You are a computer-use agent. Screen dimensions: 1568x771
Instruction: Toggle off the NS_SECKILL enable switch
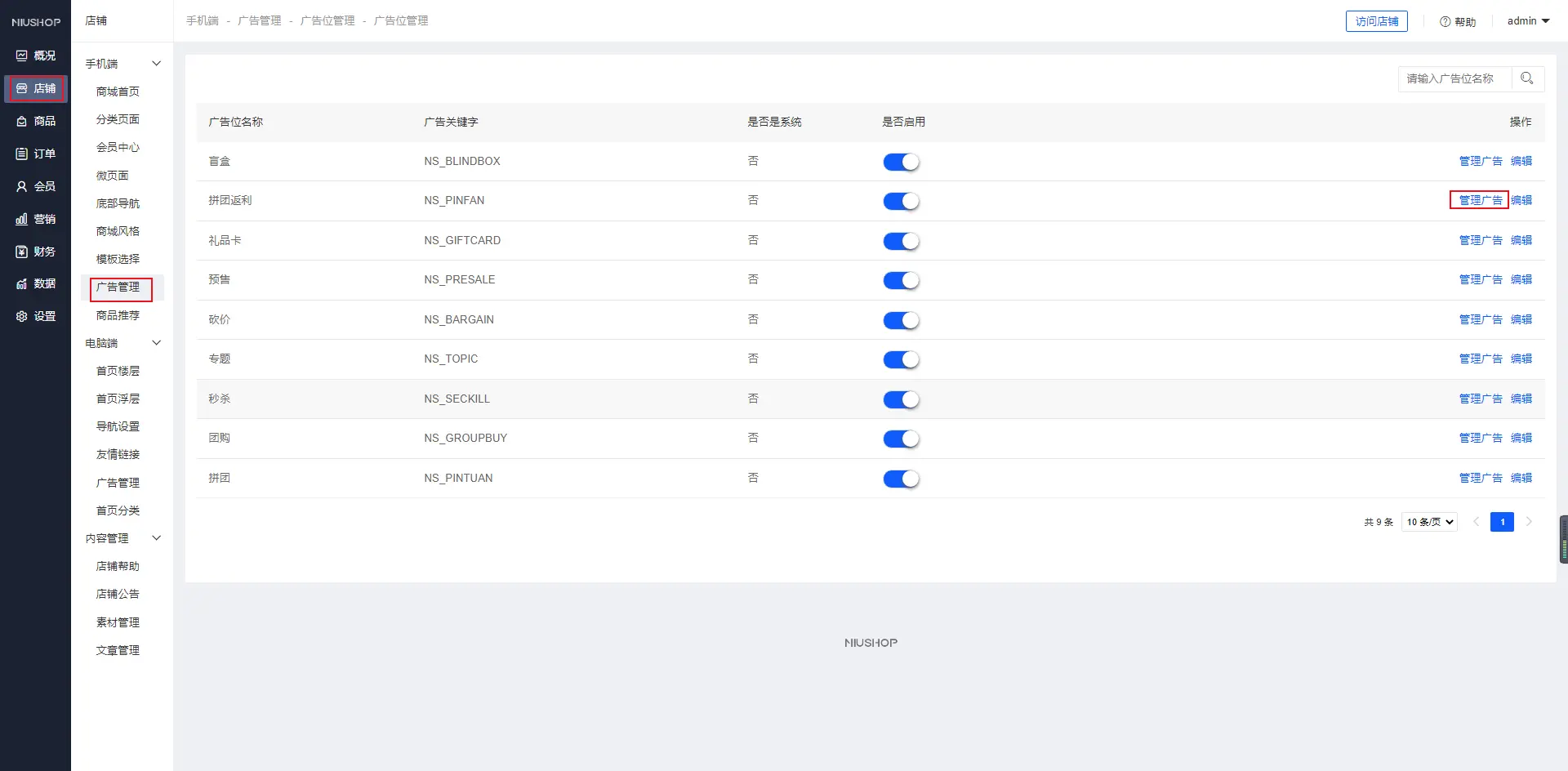tap(901, 399)
